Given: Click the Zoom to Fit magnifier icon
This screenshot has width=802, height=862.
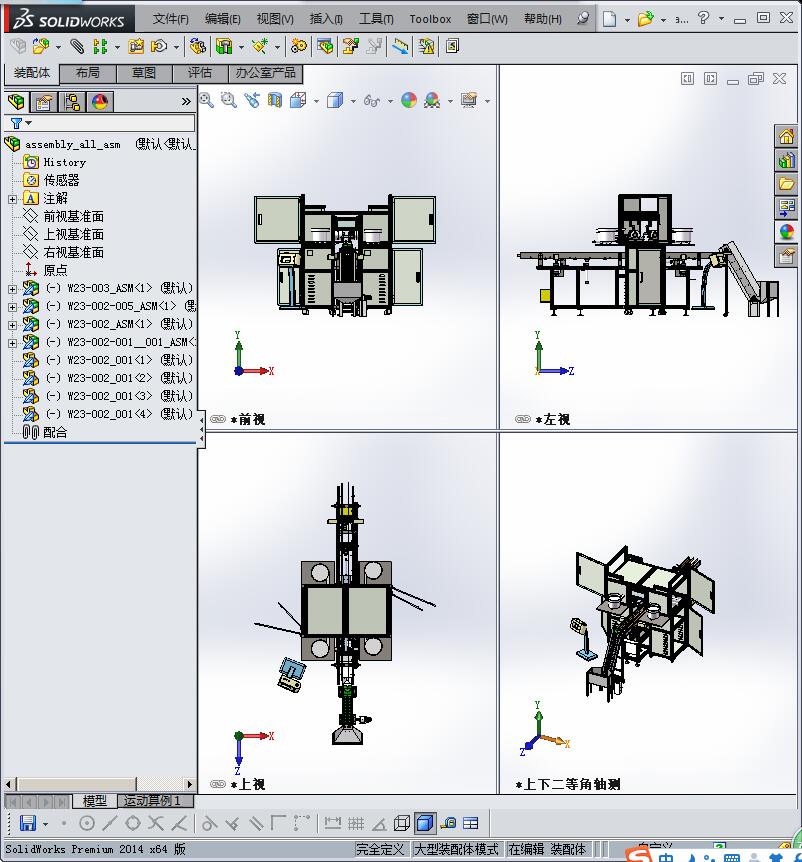Looking at the screenshot, I should click(207, 100).
